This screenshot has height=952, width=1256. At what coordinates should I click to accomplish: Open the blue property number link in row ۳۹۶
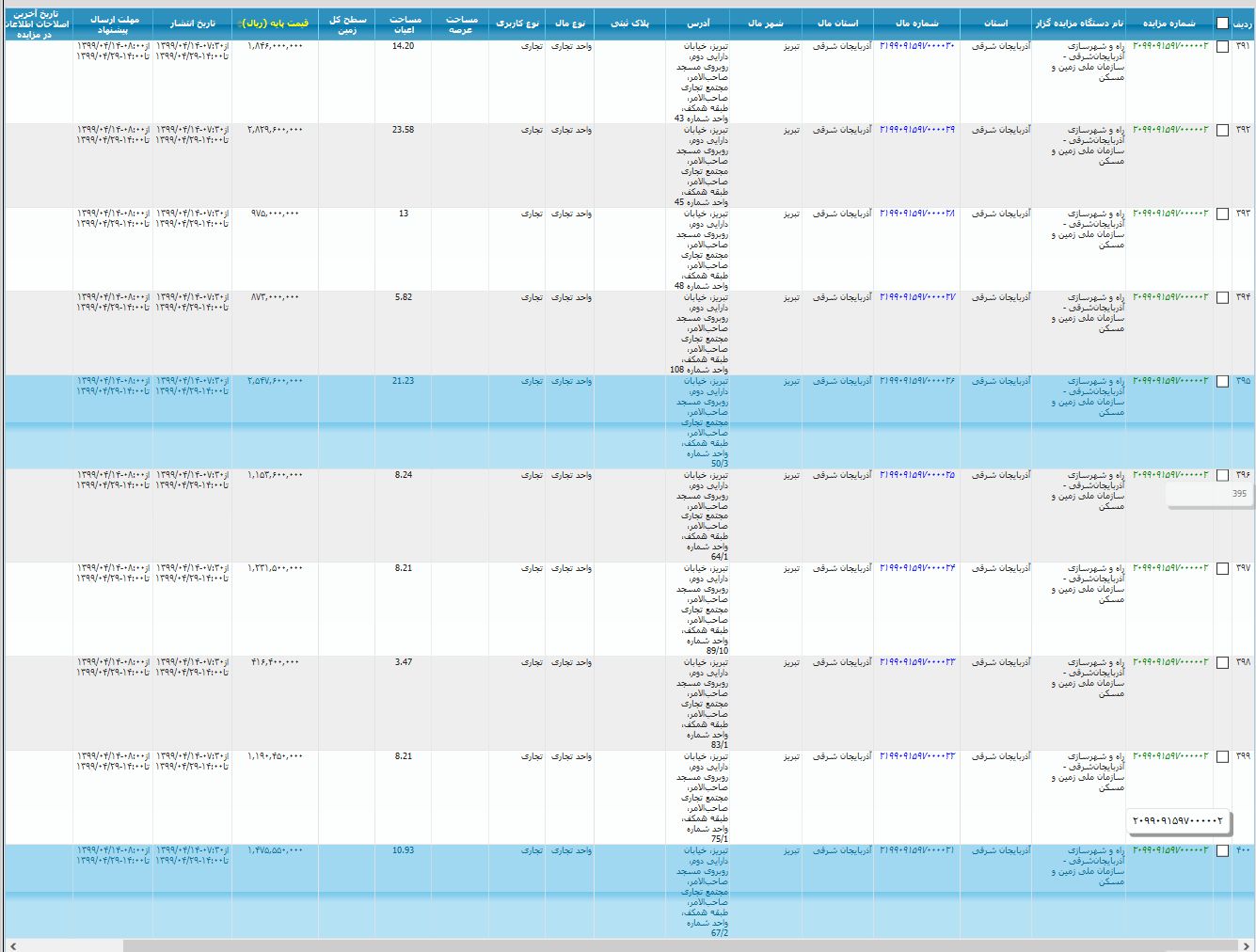[x=917, y=475]
